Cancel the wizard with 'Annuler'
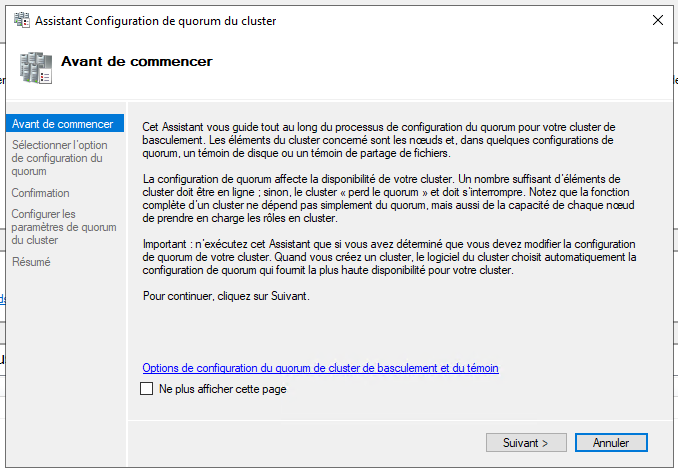The image size is (678, 475). [x=611, y=443]
